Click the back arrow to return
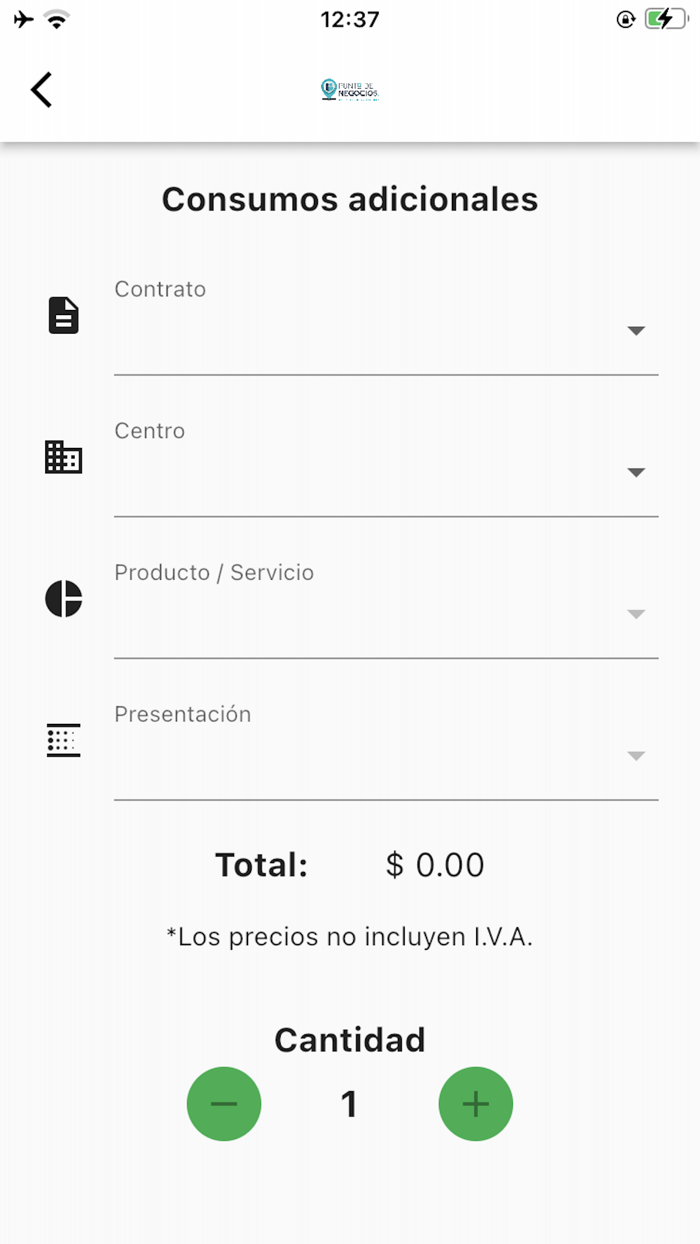 tap(40, 89)
